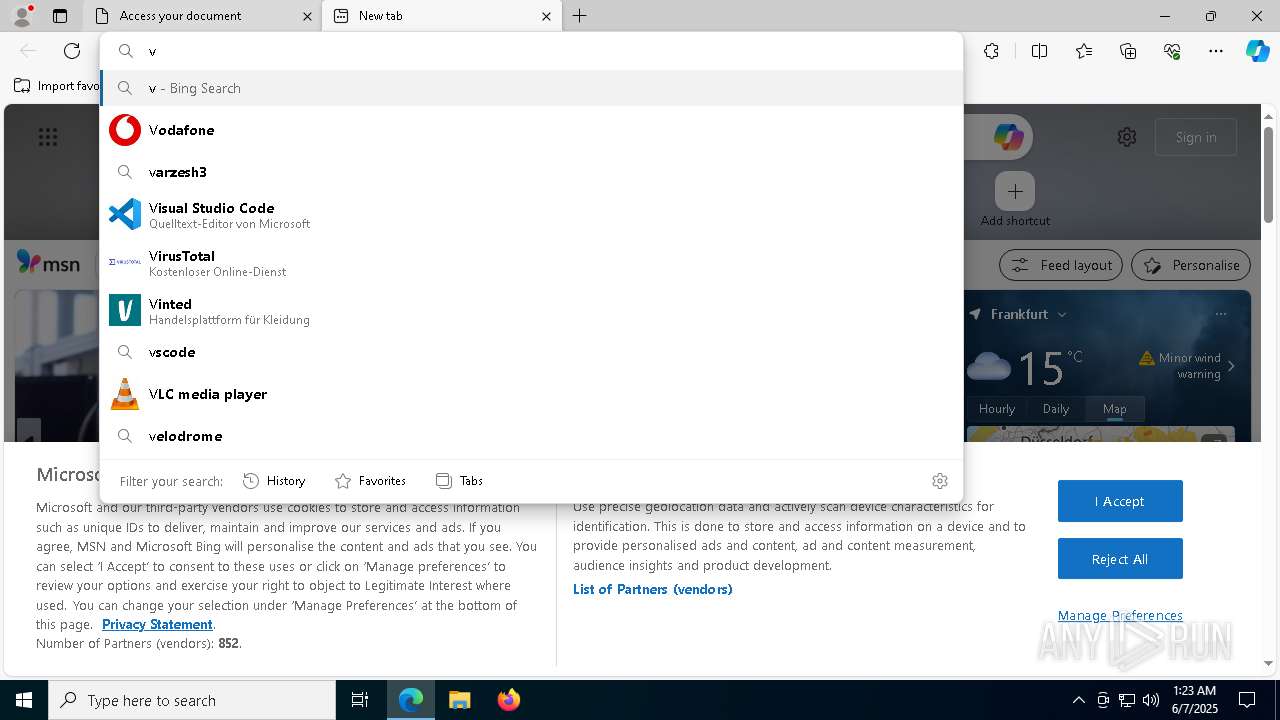This screenshot has width=1280, height=720.
Task: Open Manage Preferences link
Action: 1120,615
